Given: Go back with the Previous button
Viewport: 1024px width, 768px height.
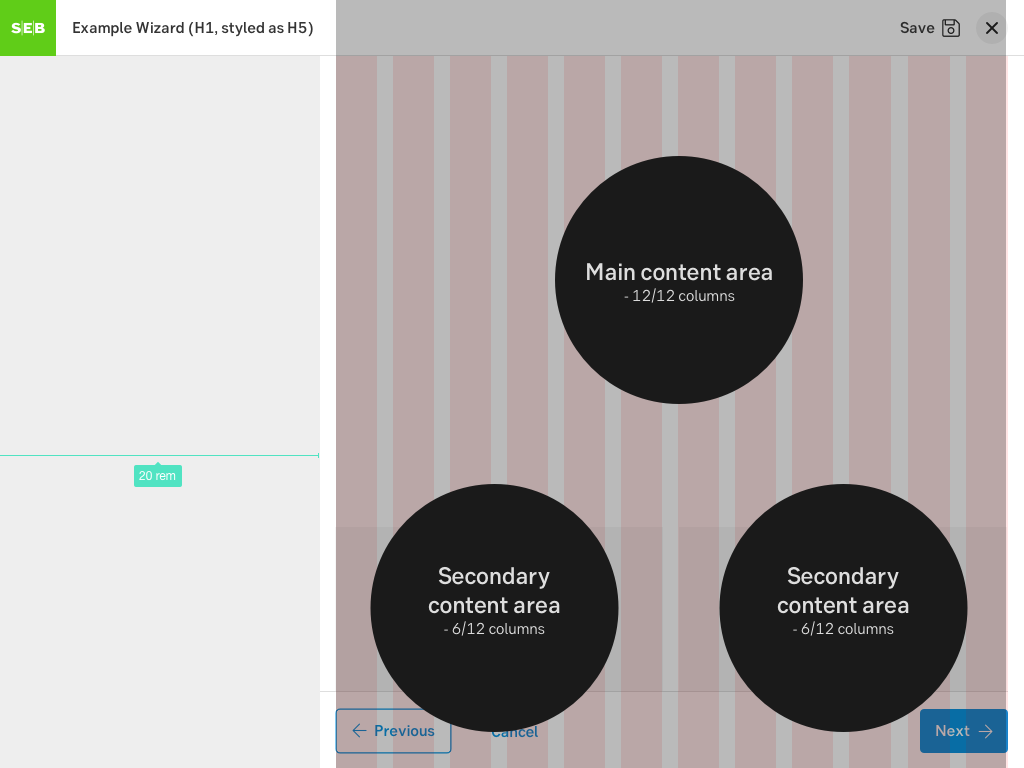Looking at the screenshot, I should click(x=393, y=731).
